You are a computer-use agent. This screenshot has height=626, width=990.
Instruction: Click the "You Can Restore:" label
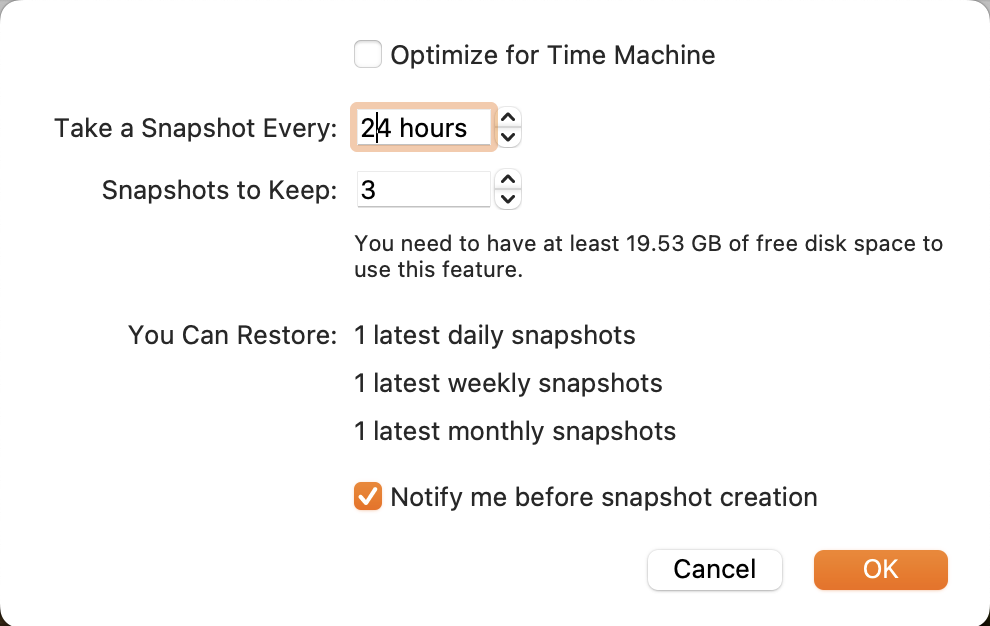click(233, 335)
